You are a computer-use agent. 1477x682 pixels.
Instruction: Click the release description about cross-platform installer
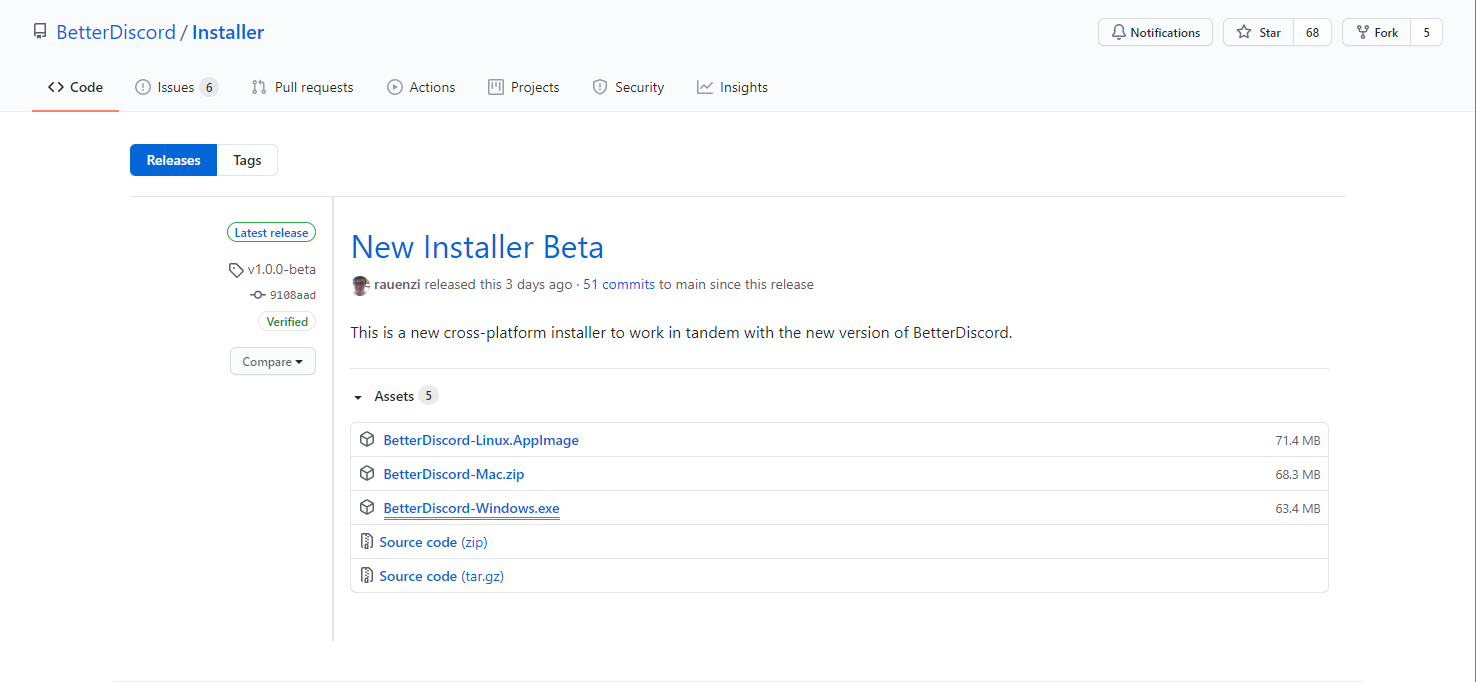(681, 332)
